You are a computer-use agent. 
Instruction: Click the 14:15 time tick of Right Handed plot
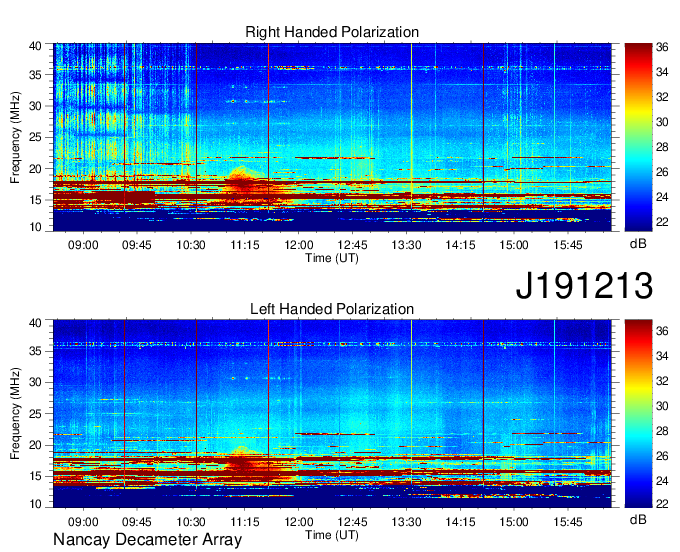coord(460,245)
